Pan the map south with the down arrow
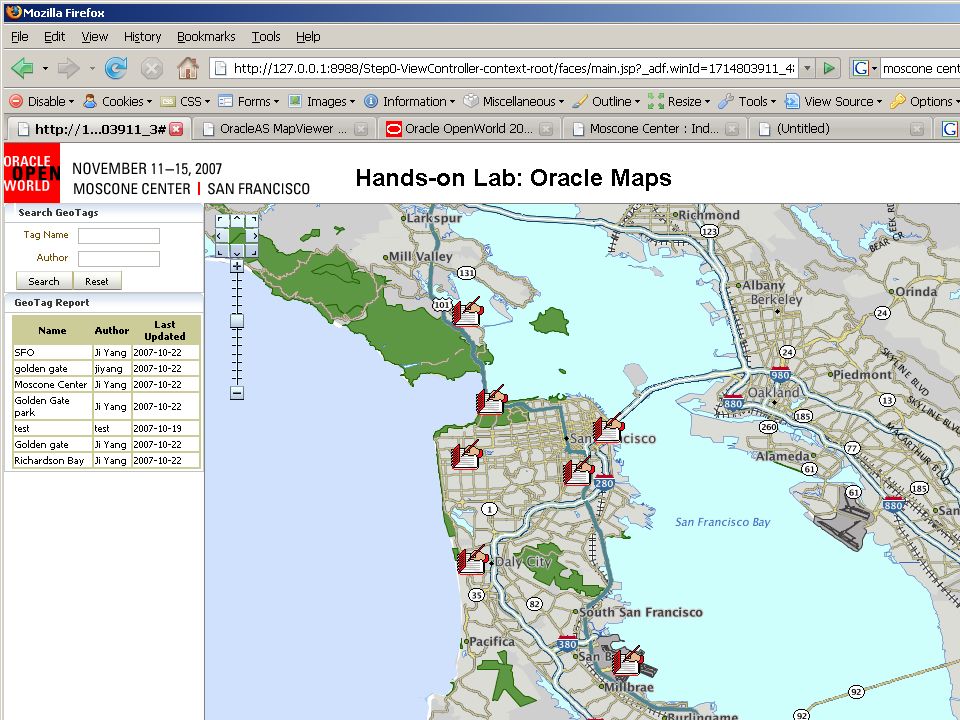This screenshot has height=720, width=960. pyautogui.click(x=237, y=251)
